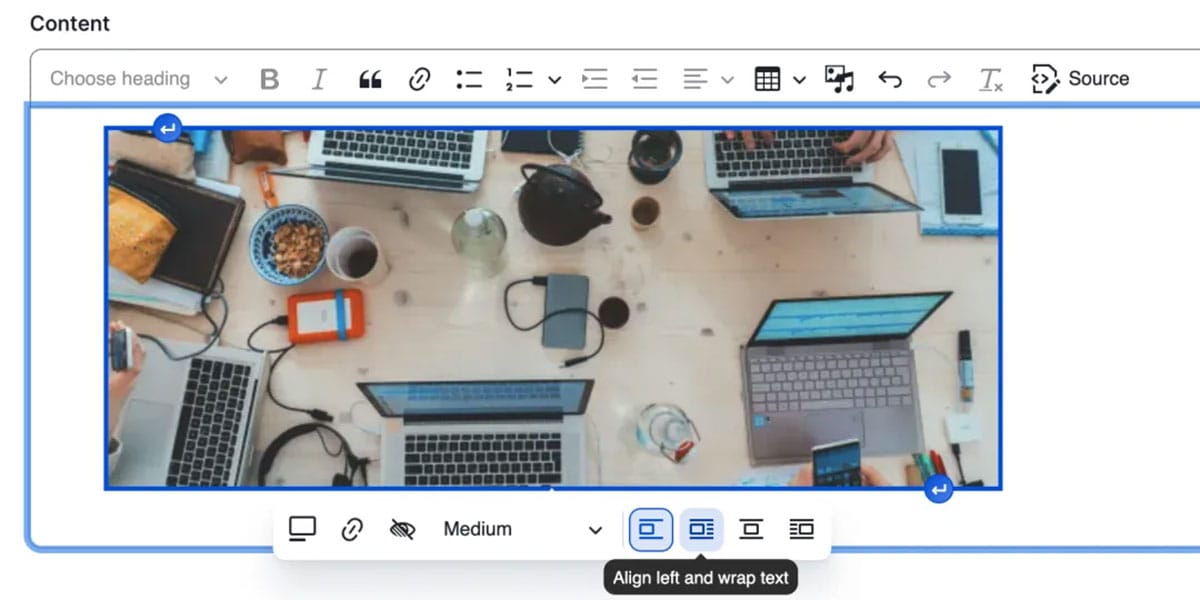Remove text formatting
This screenshot has width=1200, height=600.
coord(990,79)
